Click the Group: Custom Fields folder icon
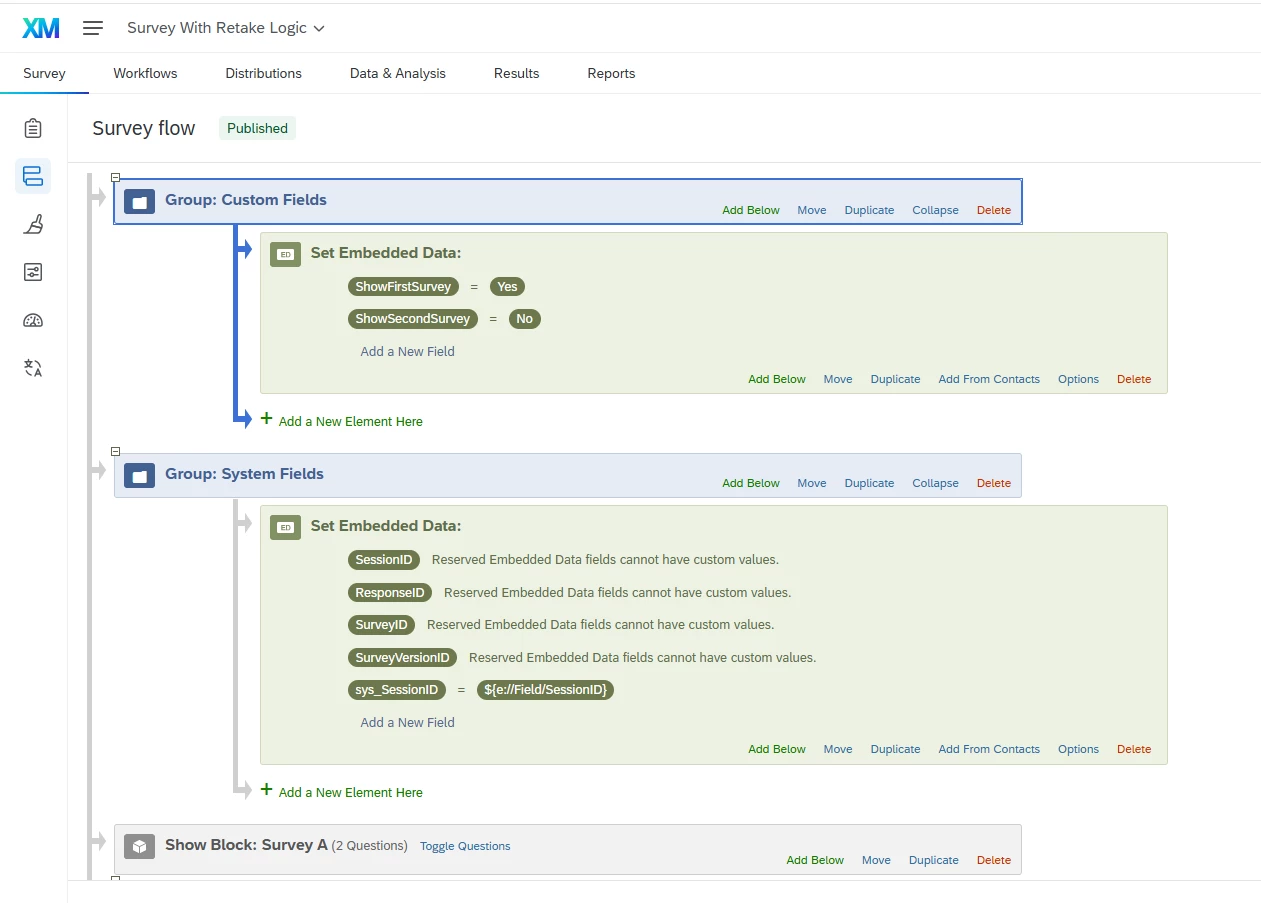Viewport: 1261px width, 903px height. coord(140,201)
